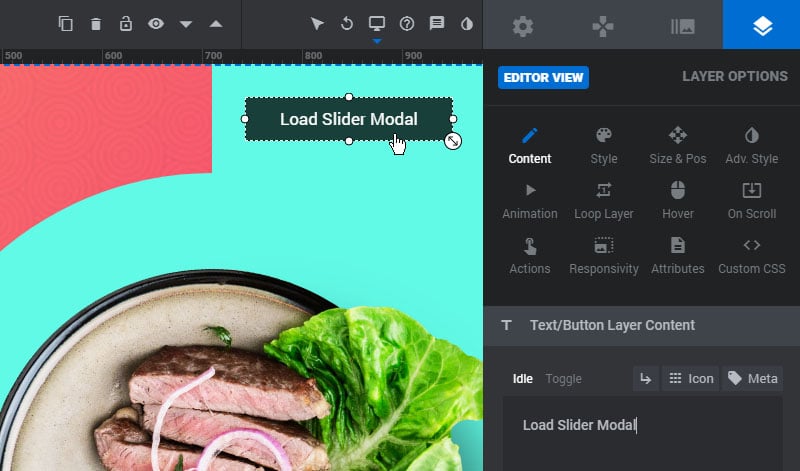This screenshot has width=800, height=471.
Task: Move layer up with up arrow
Action: click(x=216, y=24)
